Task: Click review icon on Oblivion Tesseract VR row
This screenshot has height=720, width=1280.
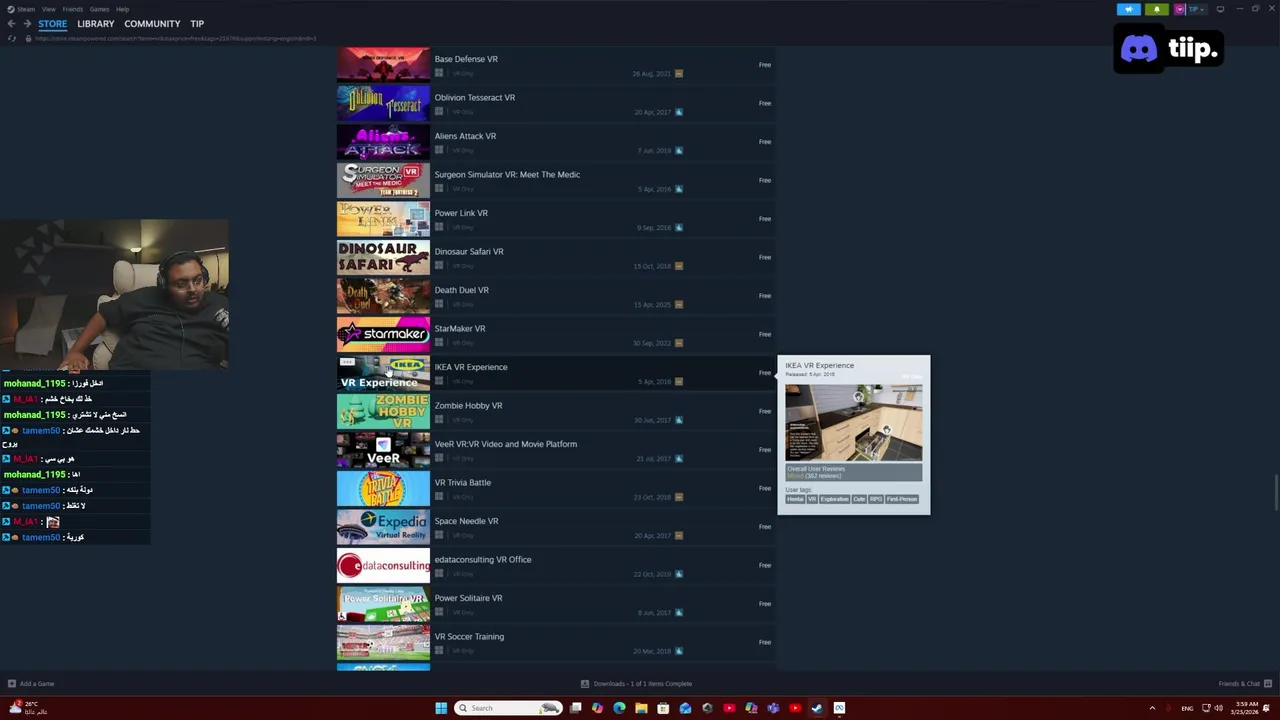Action: (x=679, y=112)
